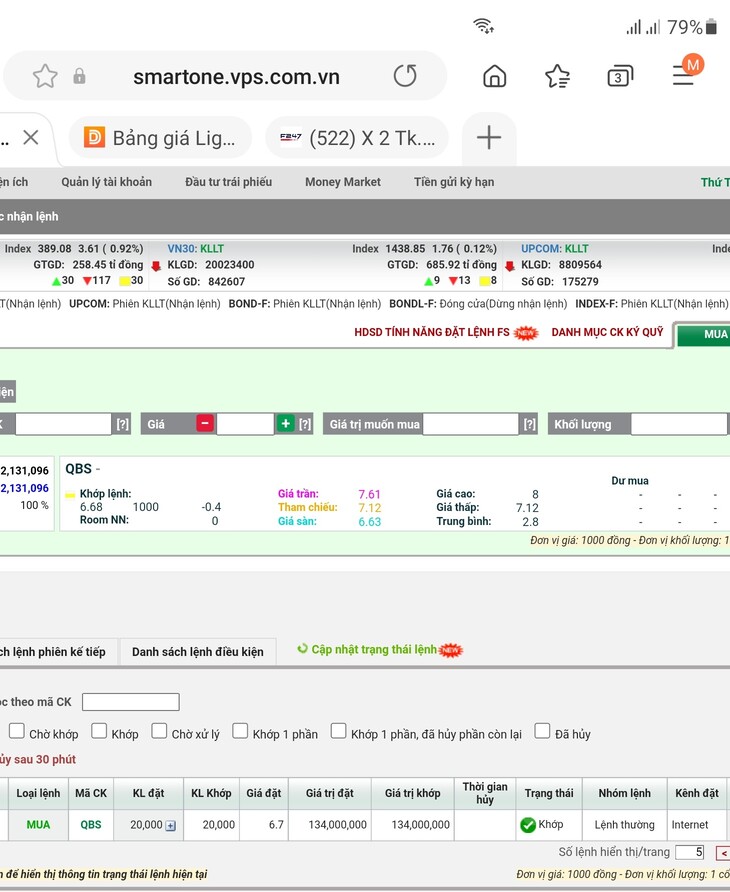Screen dimensions: 730x892
Task: Close the current browser tab
Action: pyautogui.click(x=31, y=137)
